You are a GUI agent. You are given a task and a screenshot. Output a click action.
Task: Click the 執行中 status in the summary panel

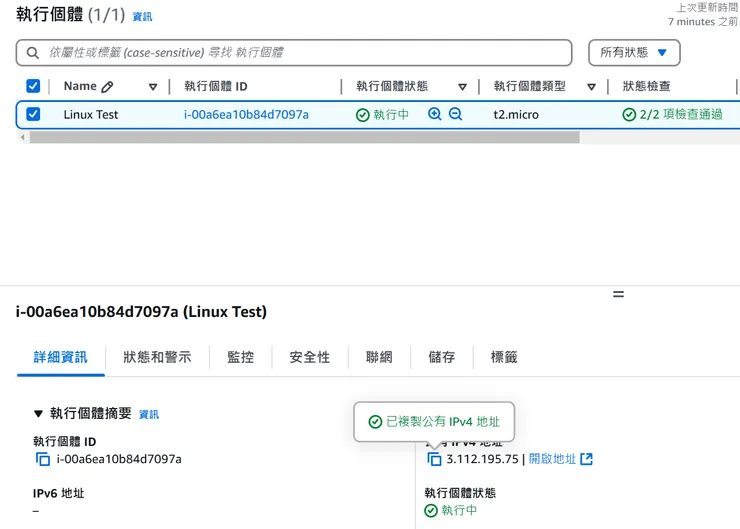[459, 511]
